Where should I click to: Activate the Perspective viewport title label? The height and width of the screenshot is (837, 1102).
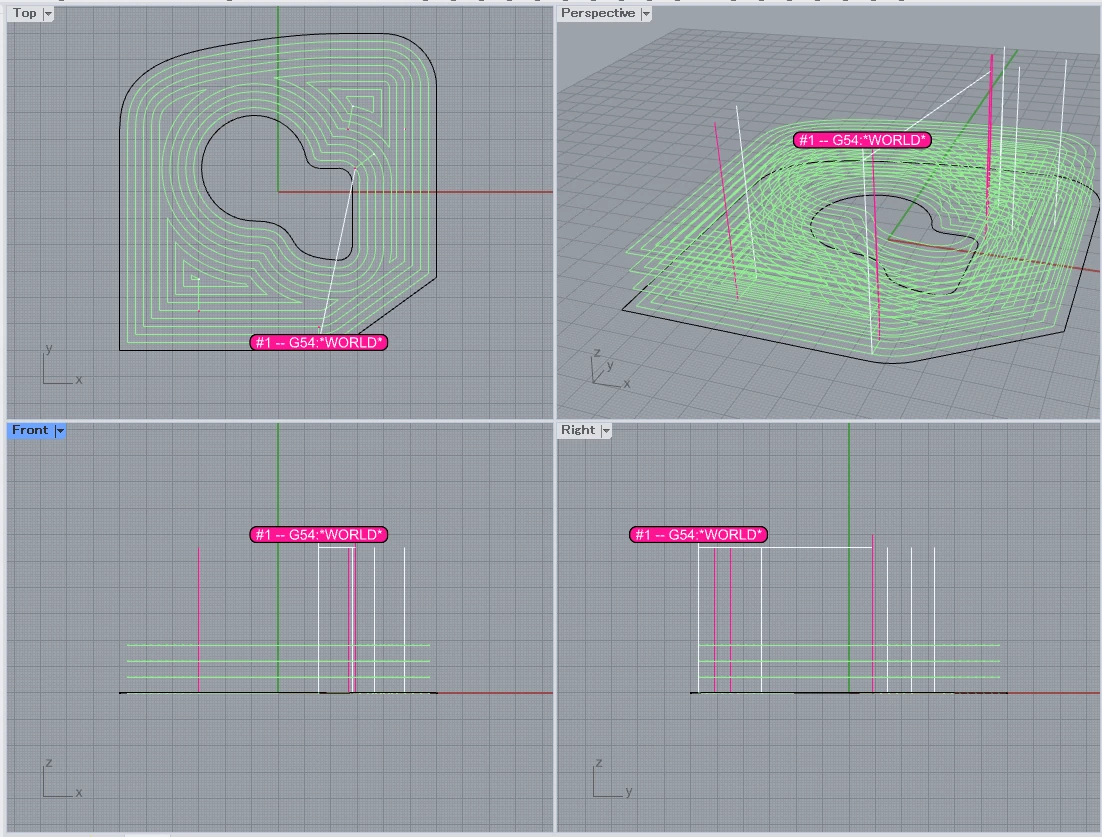coord(597,13)
